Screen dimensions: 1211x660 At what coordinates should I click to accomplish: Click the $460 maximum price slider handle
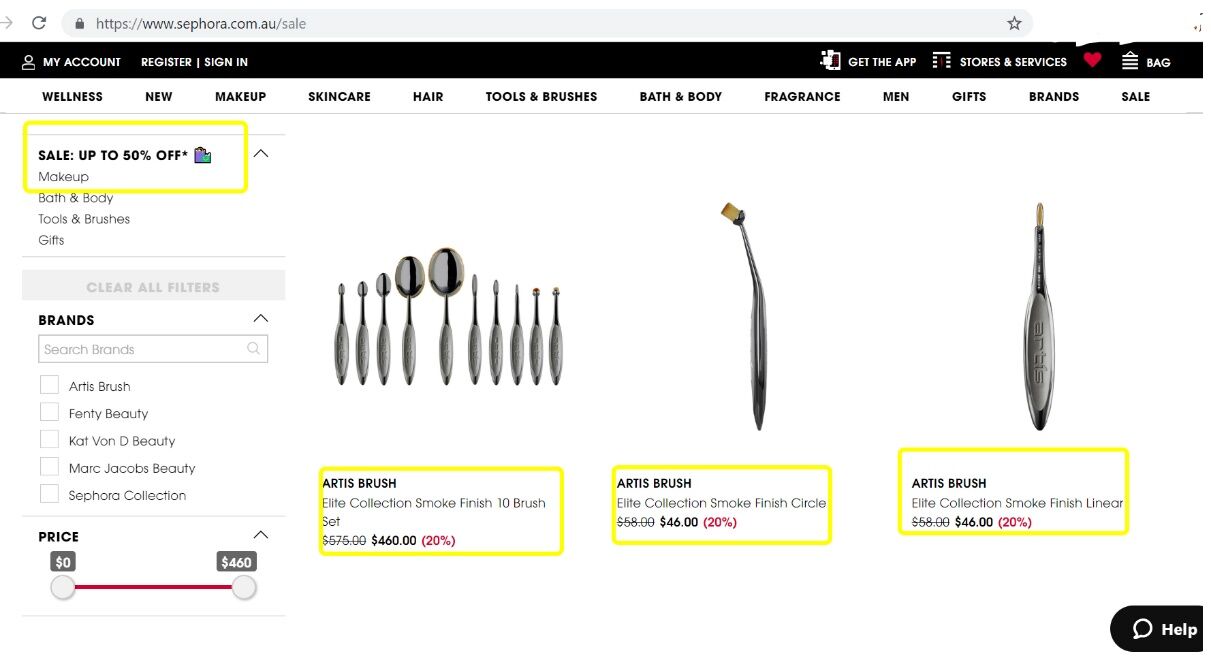243,587
